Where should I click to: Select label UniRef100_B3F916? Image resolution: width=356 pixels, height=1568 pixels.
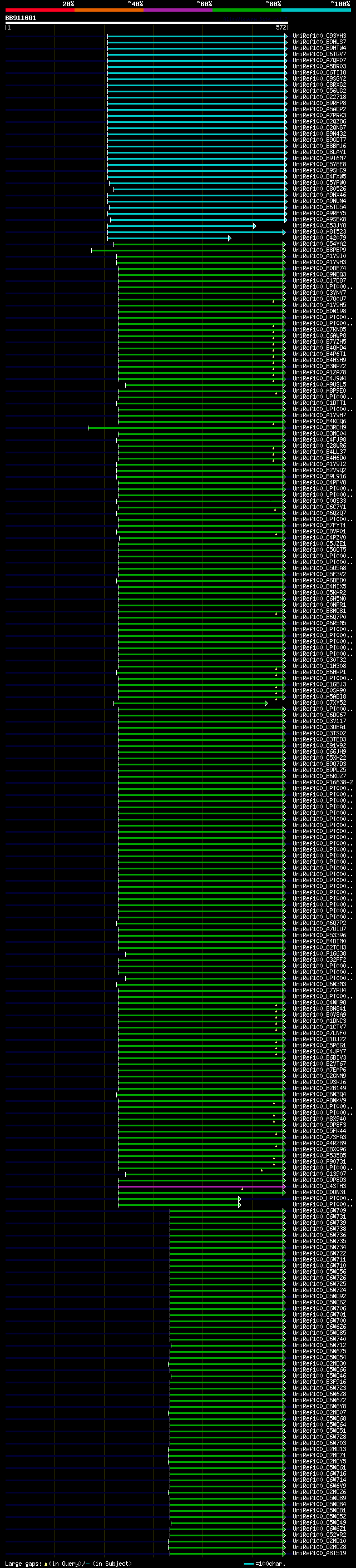click(319, 1382)
